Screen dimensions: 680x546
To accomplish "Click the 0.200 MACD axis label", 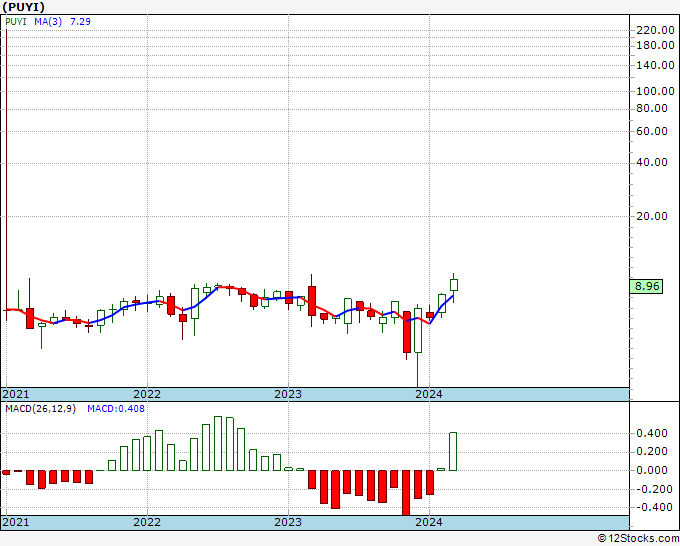I will [651, 451].
